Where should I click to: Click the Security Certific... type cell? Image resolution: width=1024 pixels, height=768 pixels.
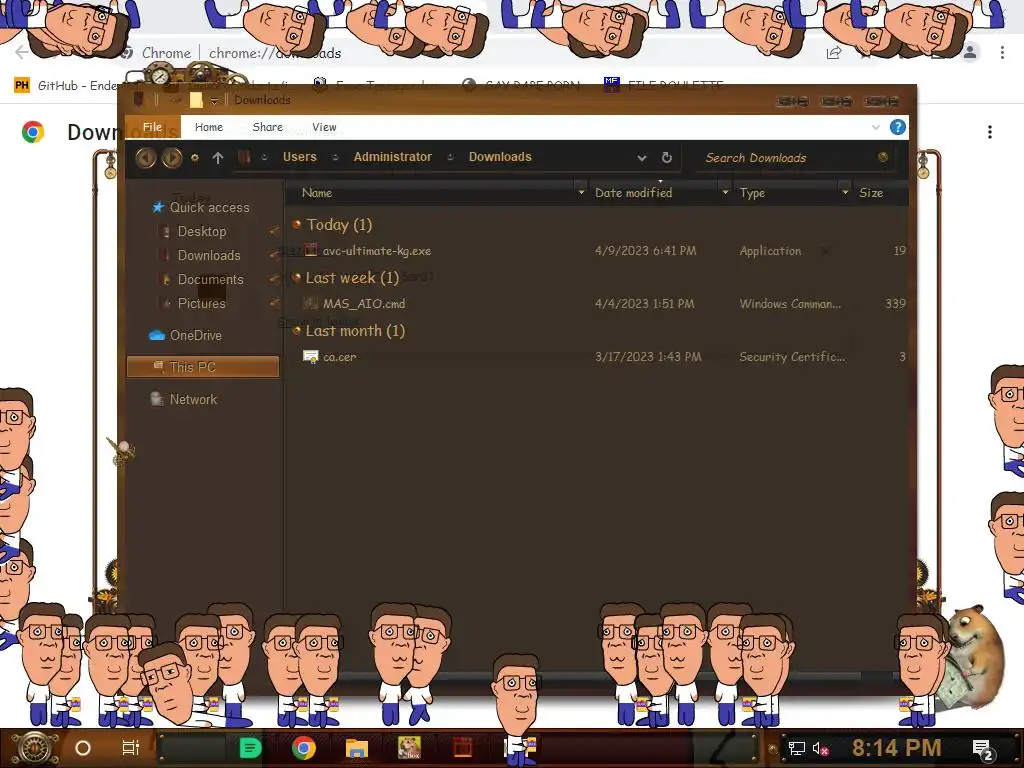[792, 357]
